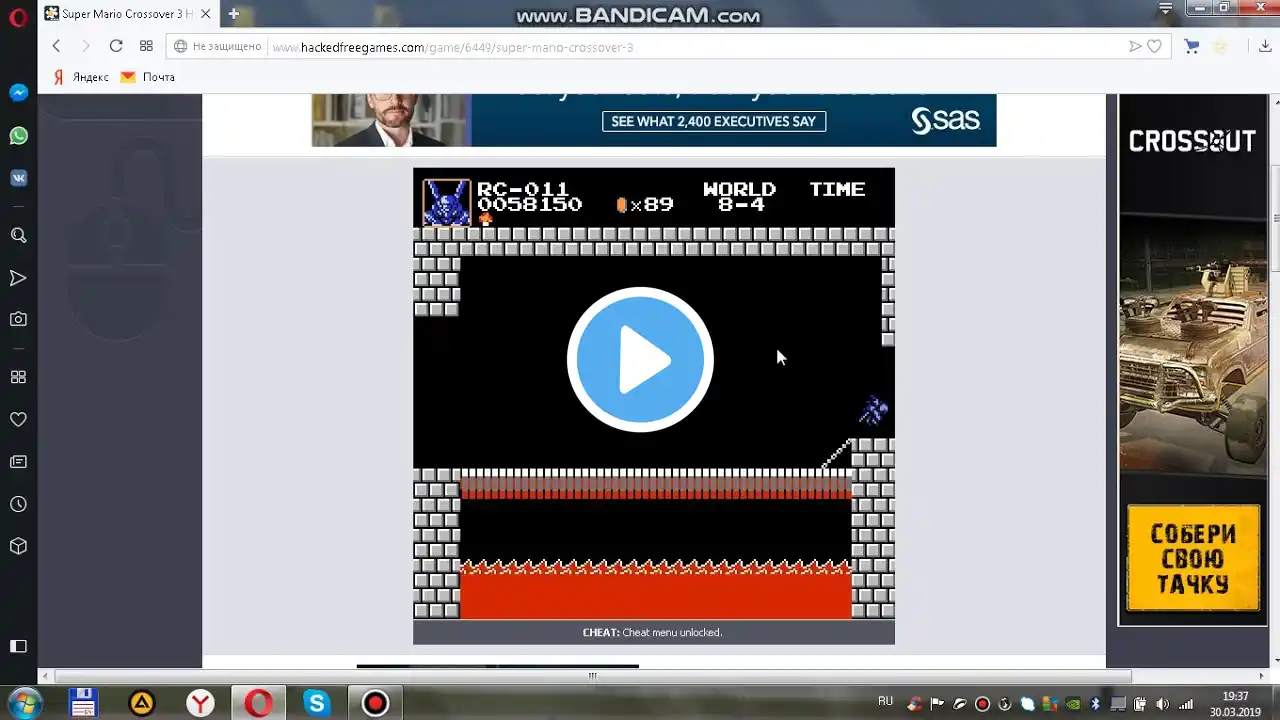
Task: Open the Bluetooth tray icon
Action: (x=1095, y=703)
